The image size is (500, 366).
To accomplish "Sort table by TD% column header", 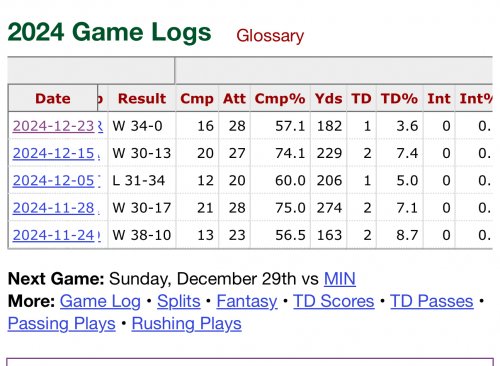I will tap(399, 98).
